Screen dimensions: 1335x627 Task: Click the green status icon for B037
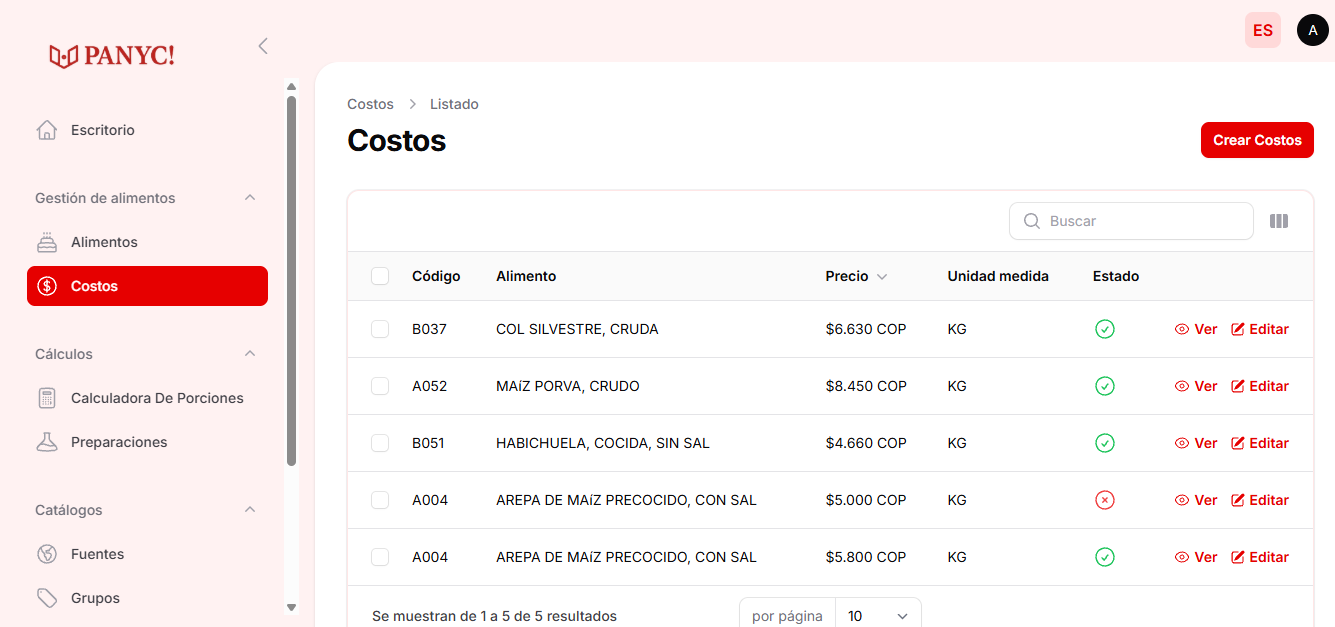coord(1104,329)
